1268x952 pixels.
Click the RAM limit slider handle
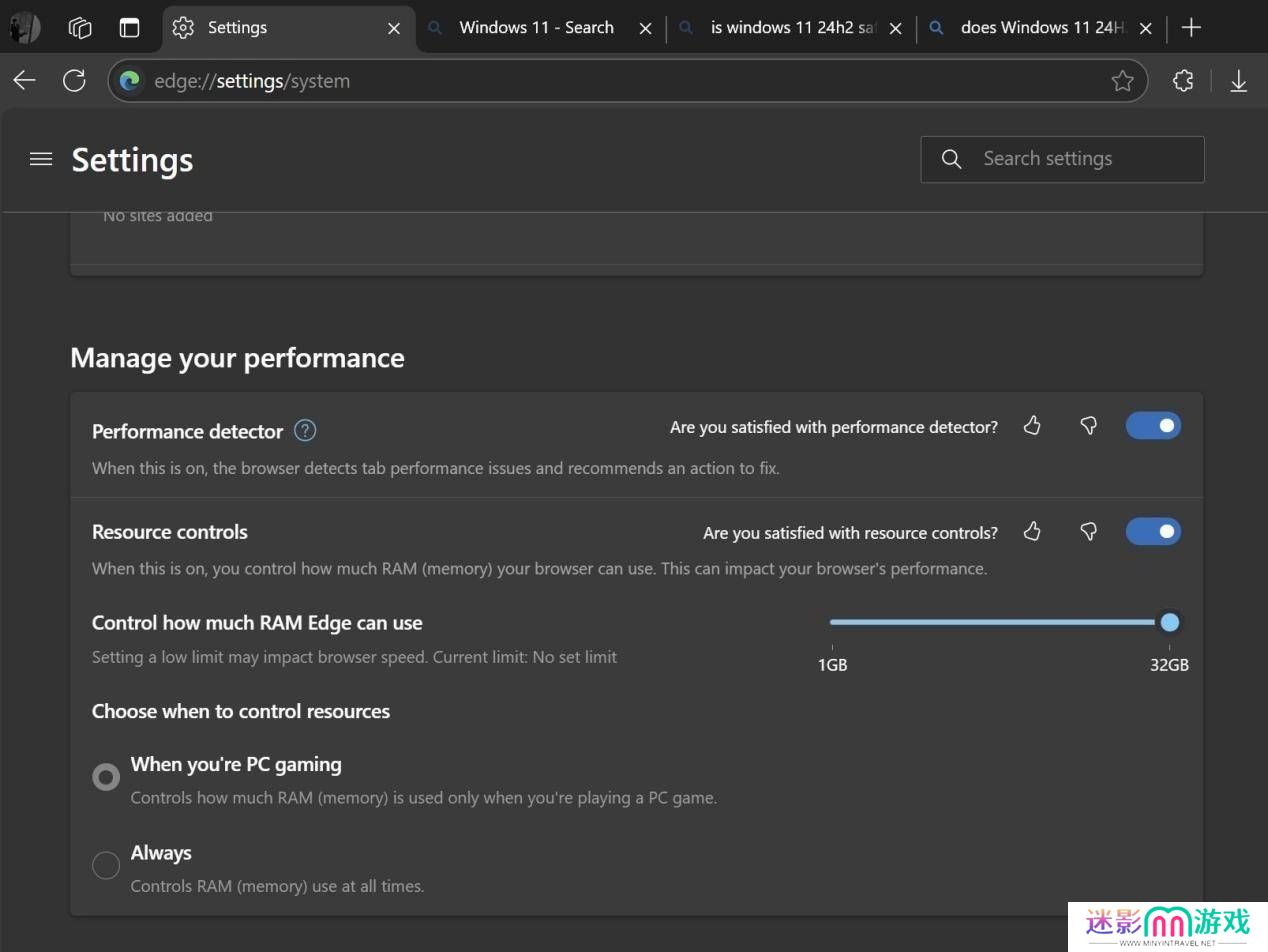pyautogui.click(x=1169, y=623)
